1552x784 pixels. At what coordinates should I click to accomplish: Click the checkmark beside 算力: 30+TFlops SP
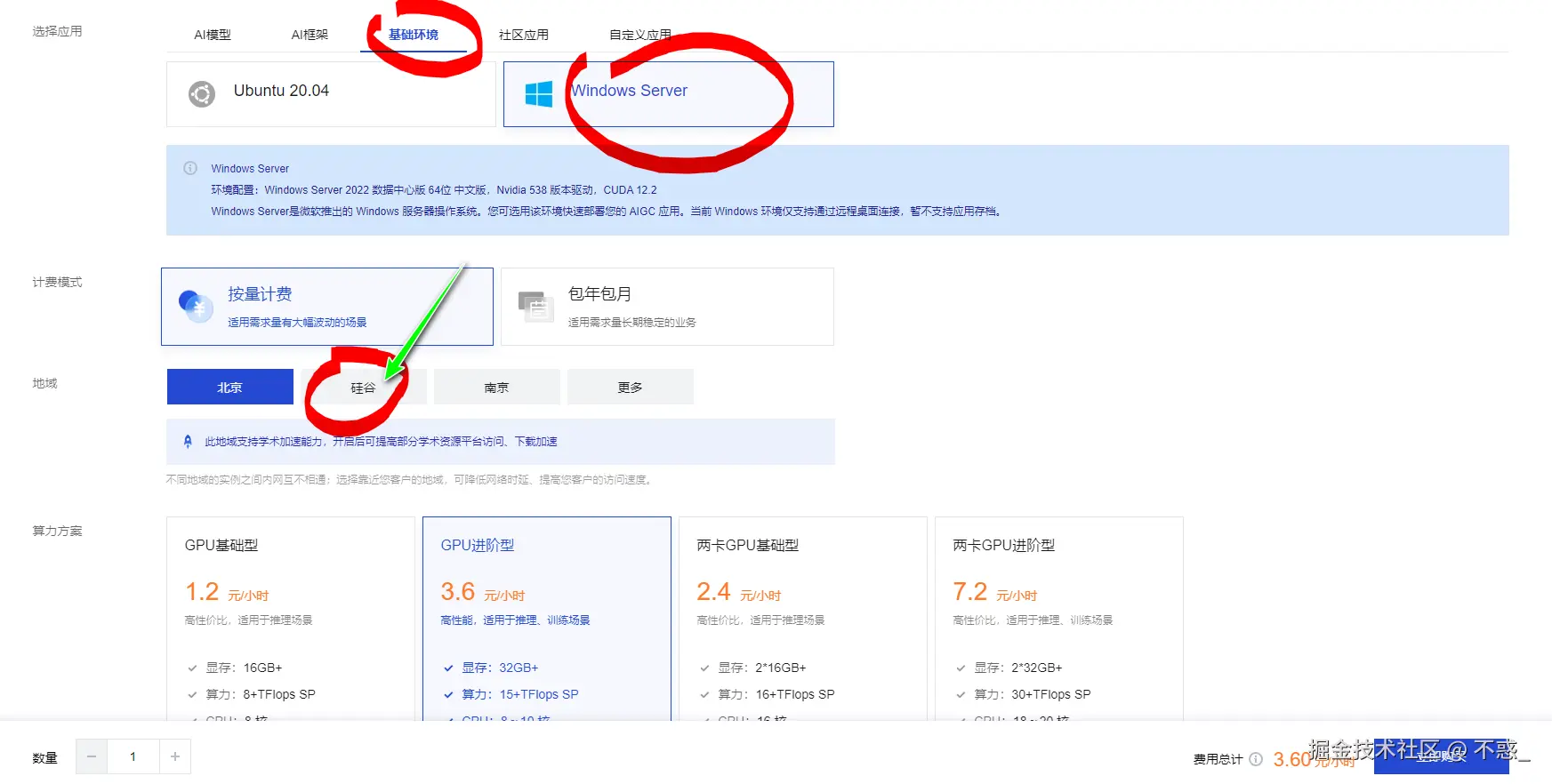point(961,695)
